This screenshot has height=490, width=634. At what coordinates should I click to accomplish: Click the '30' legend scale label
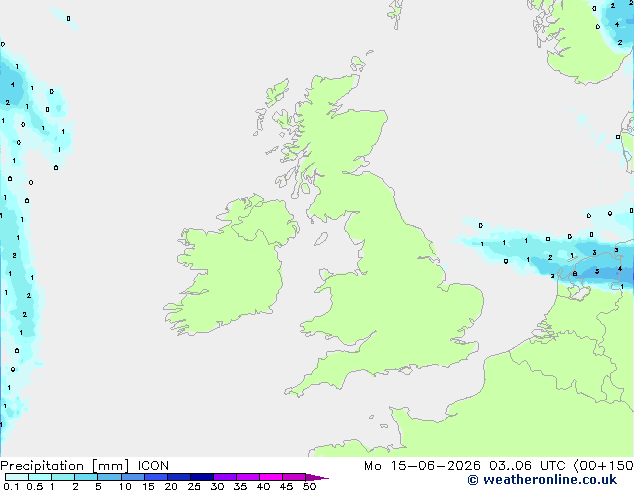coord(217,486)
